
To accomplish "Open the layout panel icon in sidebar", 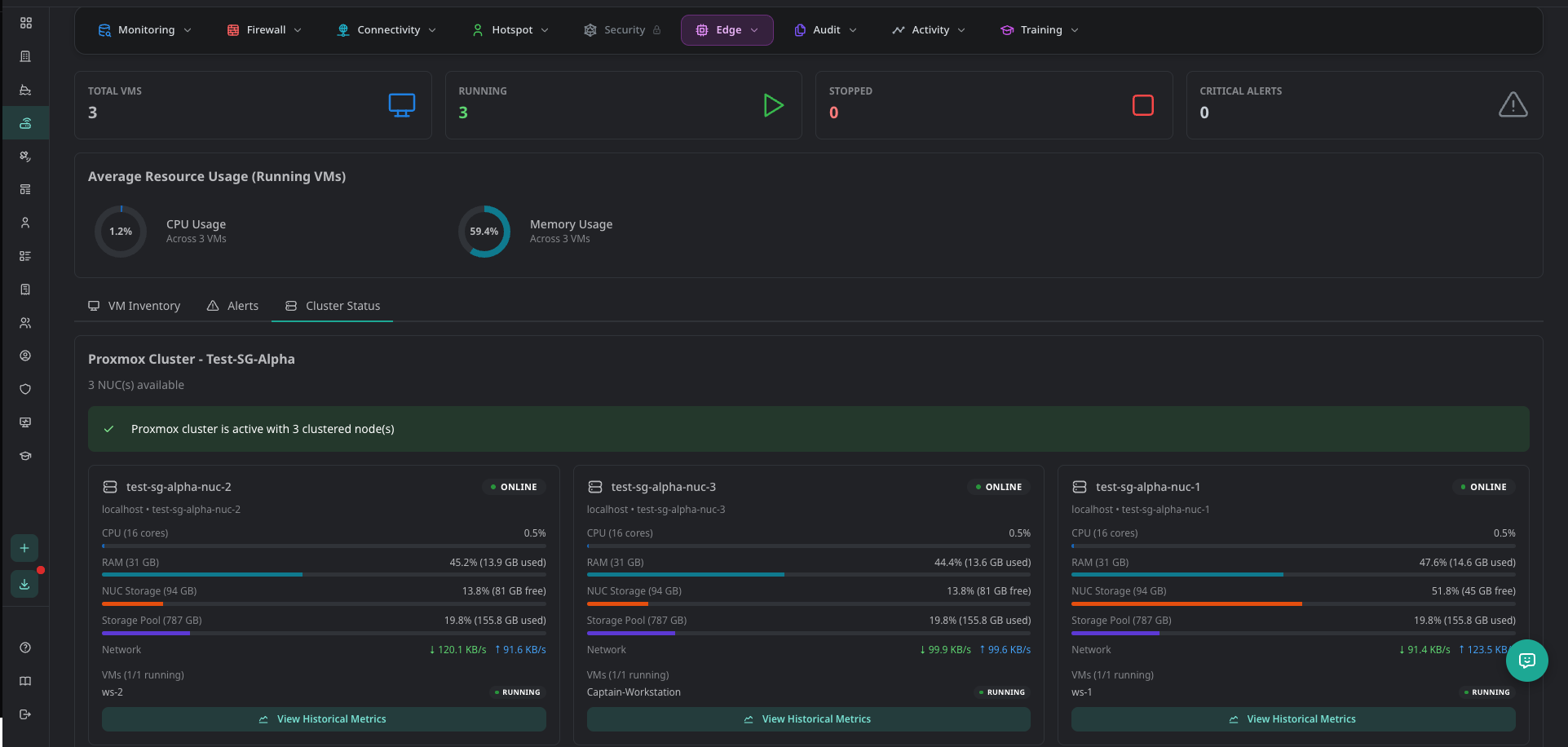I will 25,189.
